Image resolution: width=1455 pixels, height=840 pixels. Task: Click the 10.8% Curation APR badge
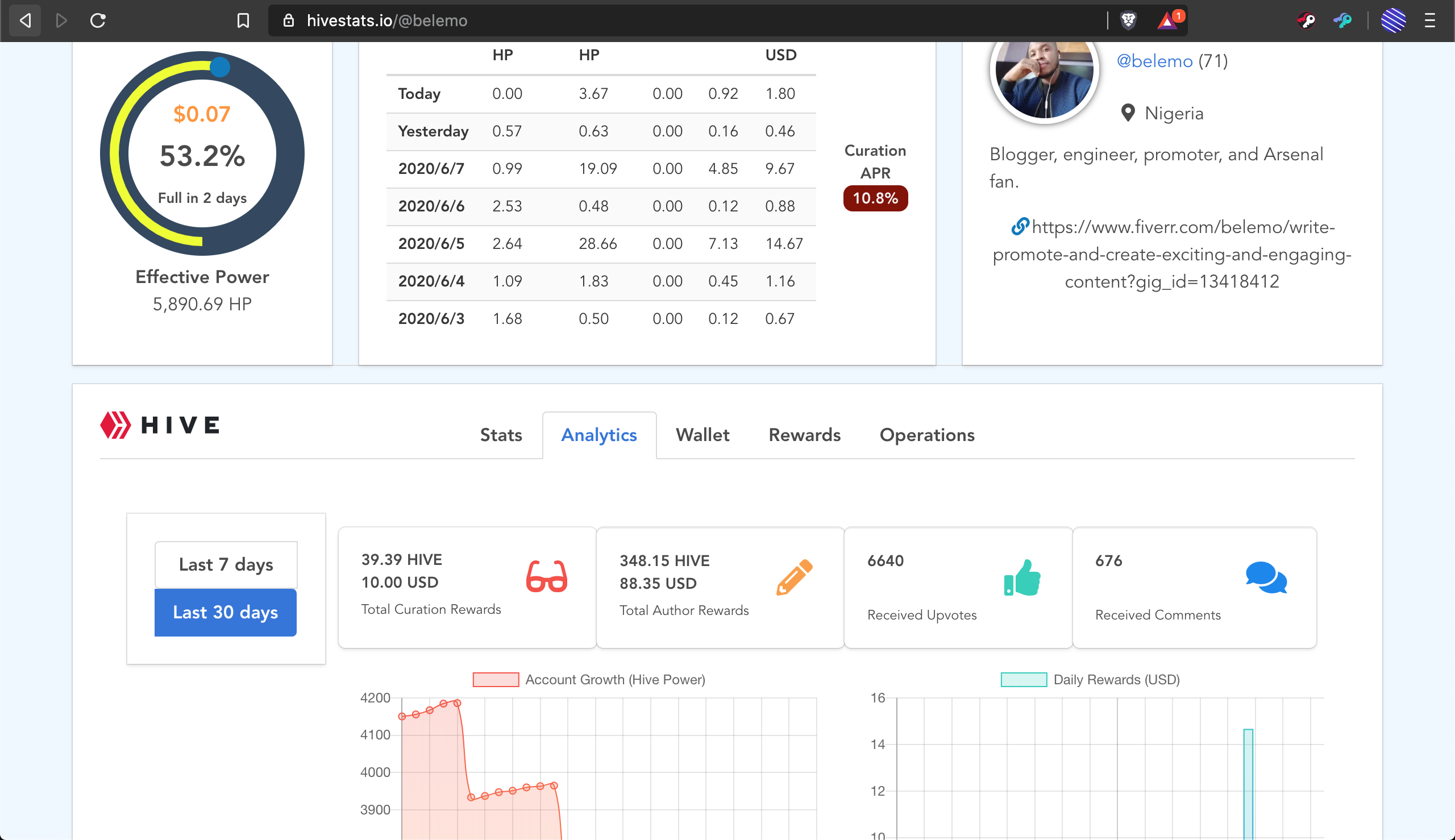[875, 198]
